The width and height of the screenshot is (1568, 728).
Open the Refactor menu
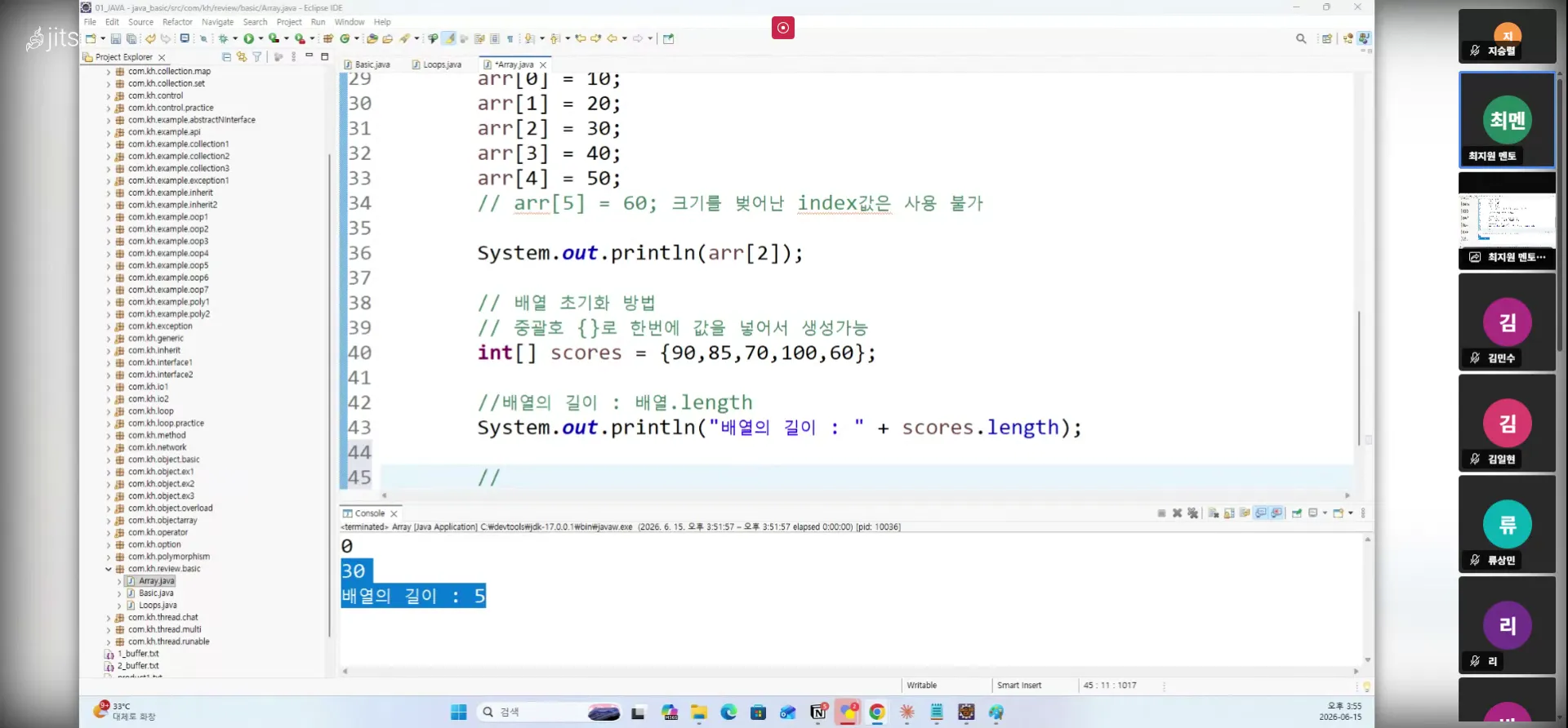177,22
